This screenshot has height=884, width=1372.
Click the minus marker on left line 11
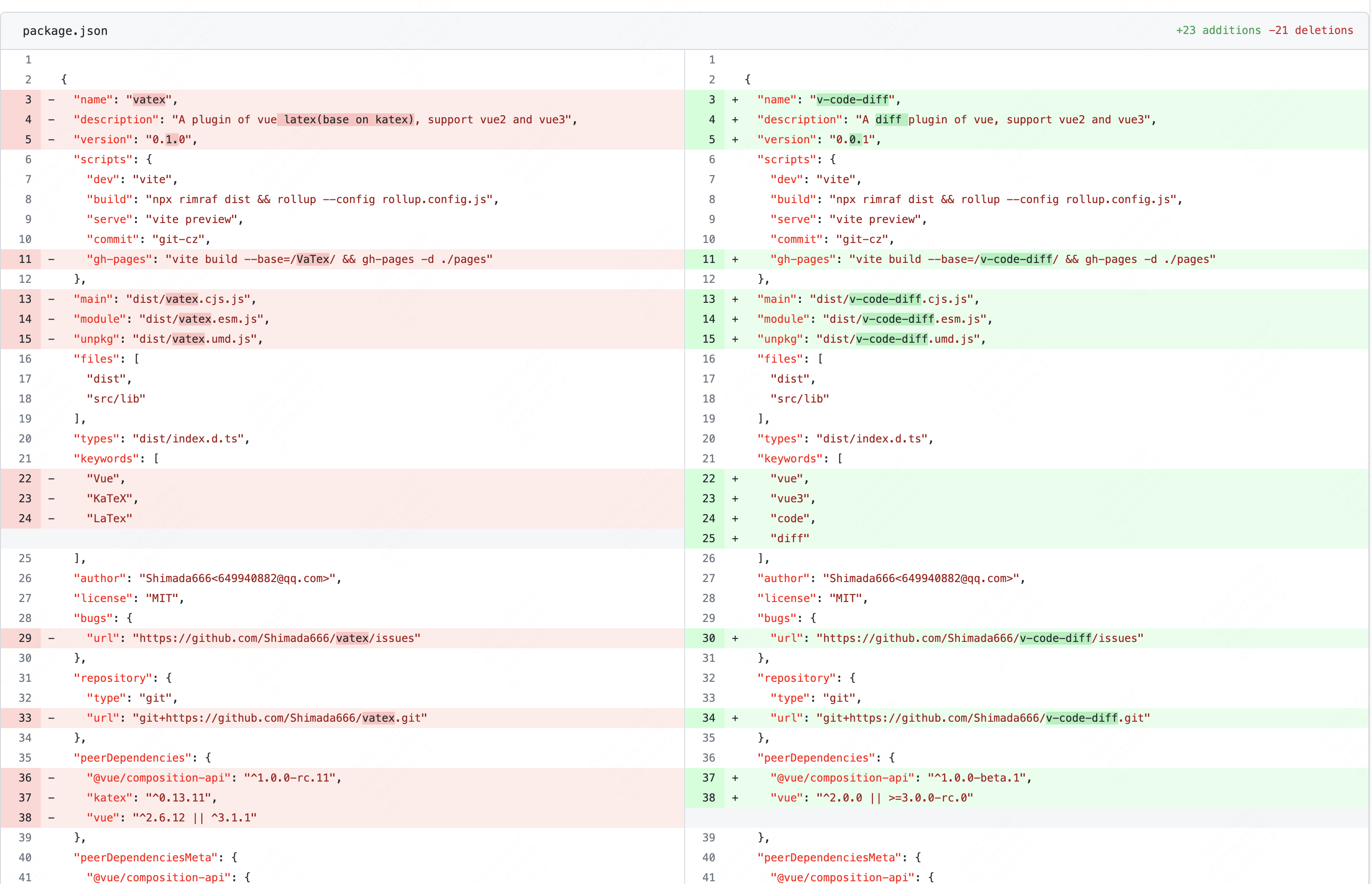click(x=52, y=259)
